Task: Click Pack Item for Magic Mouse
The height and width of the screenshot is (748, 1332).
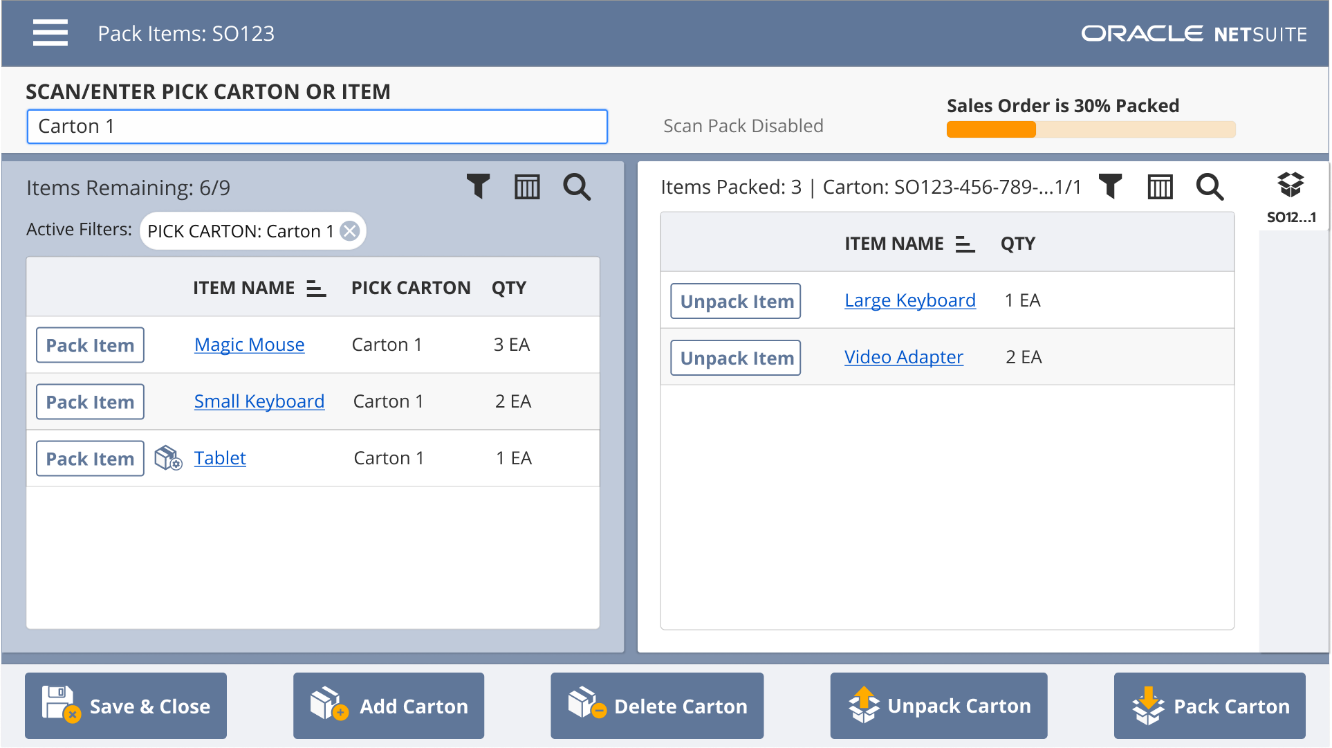Action: click(90, 345)
